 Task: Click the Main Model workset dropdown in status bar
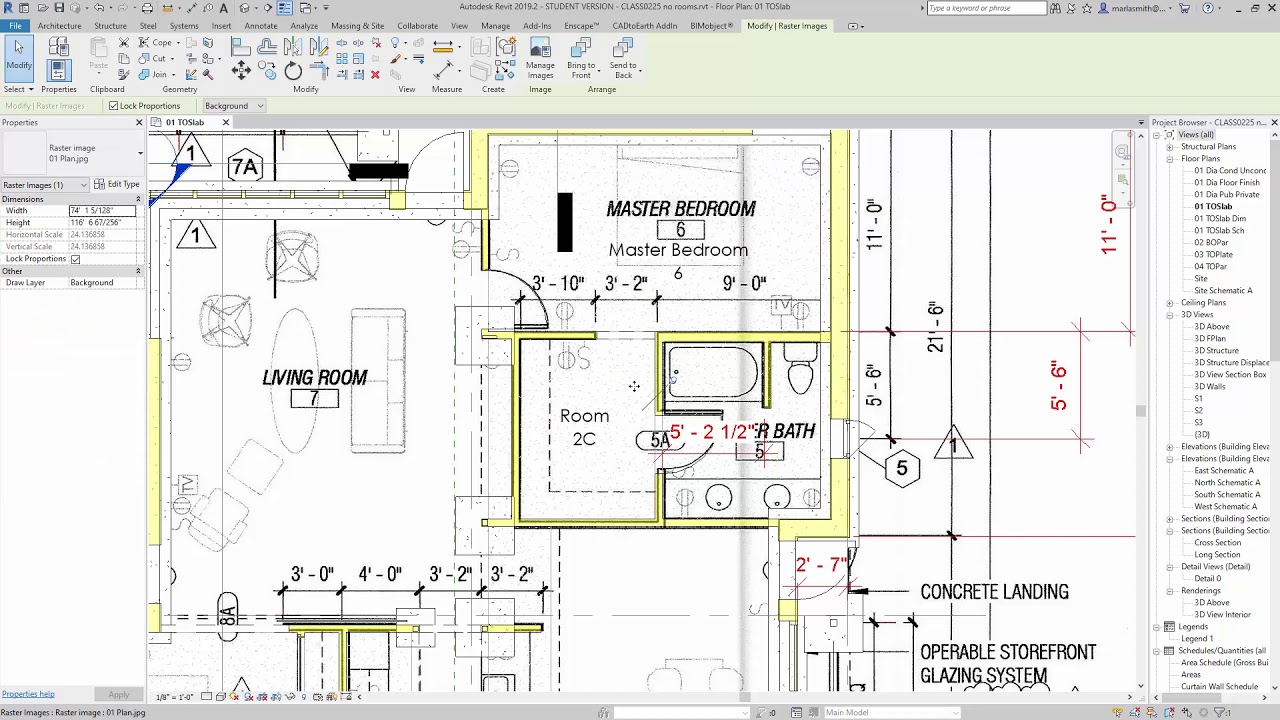coord(890,713)
